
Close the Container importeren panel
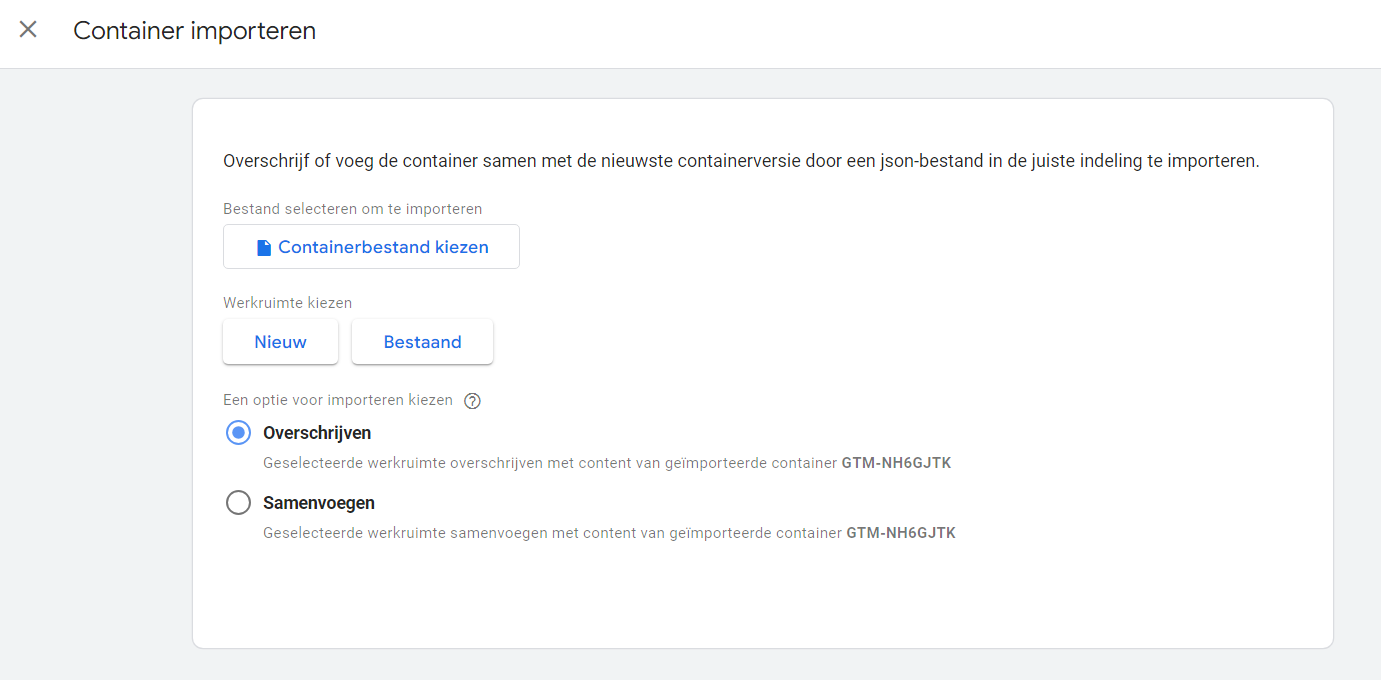pyautogui.click(x=28, y=30)
